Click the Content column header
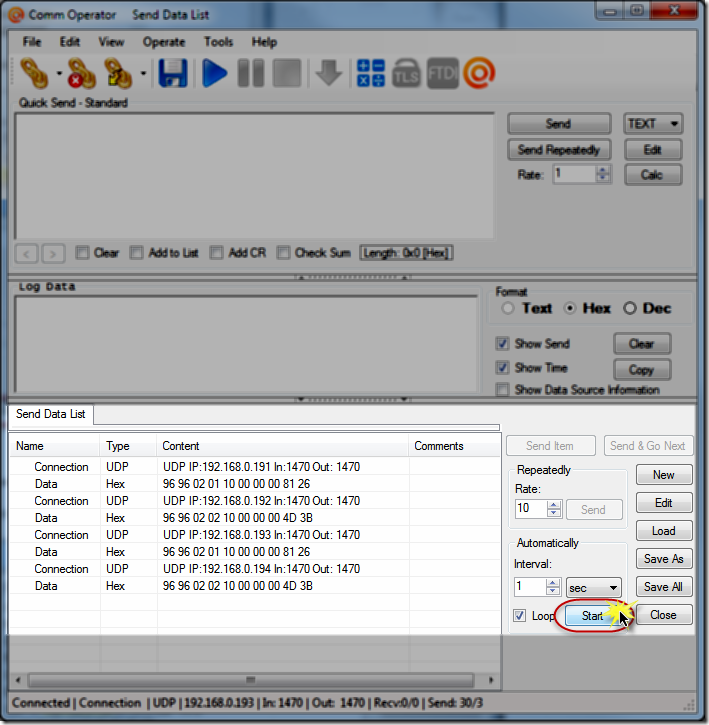Viewport: 709px width, 725px height. 283,446
